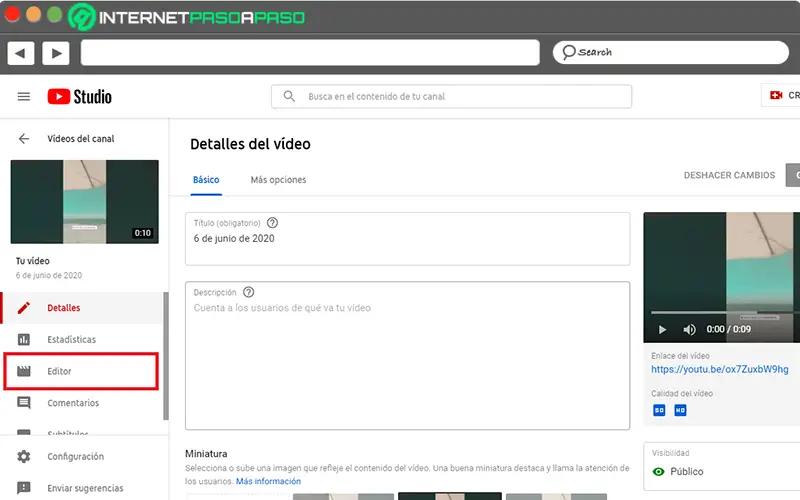The image size is (800, 500).
Task: Click the 0:10 duration badge on thumbnail
Action: 143,233
